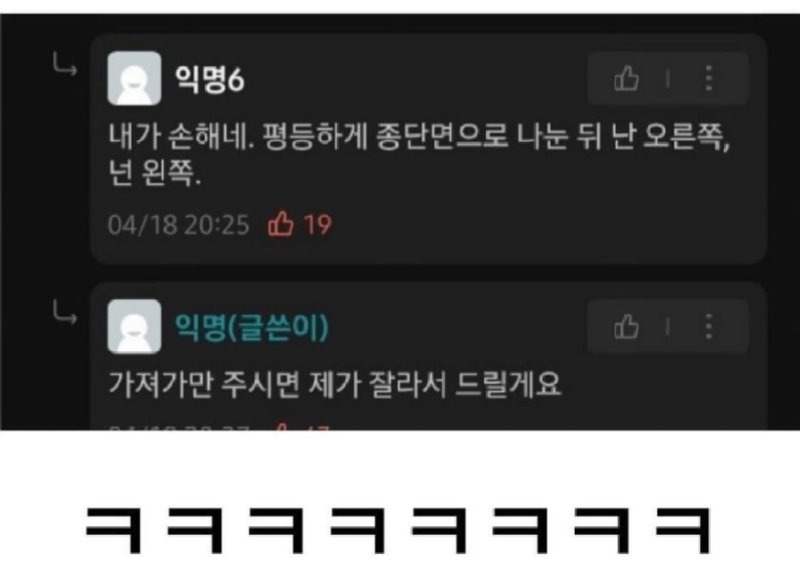Viewport: 800px width, 587px height.
Task: Click the 04/18 20:25 timestamp
Action: (179, 225)
